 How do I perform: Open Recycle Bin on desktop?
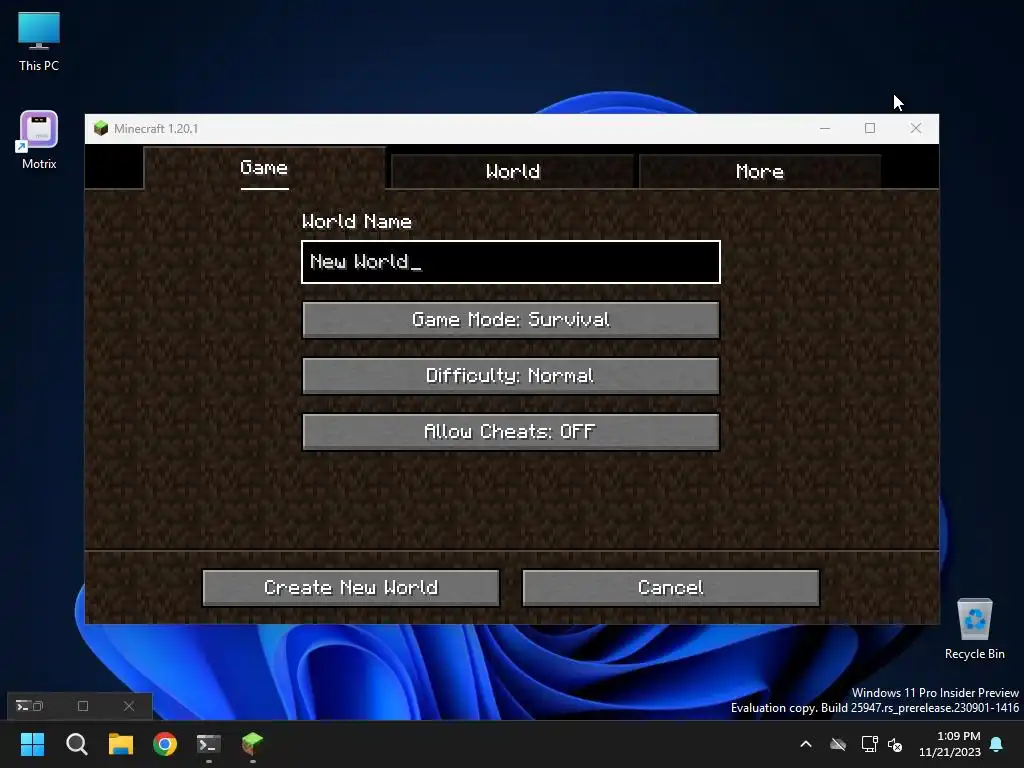974,629
